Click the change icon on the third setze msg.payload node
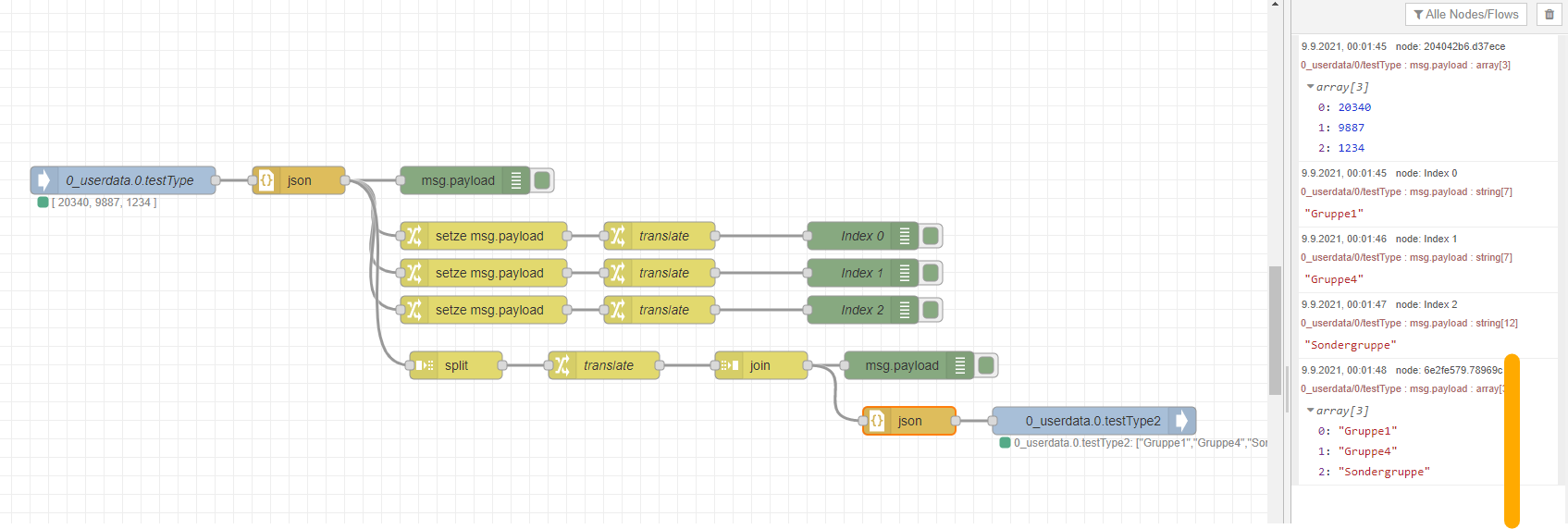 (x=414, y=310)
